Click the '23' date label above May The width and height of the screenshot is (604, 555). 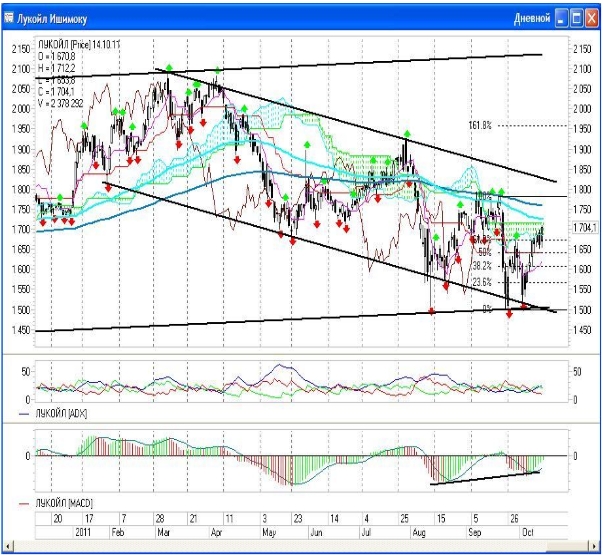pyautogui.click(x=298, y=518)
